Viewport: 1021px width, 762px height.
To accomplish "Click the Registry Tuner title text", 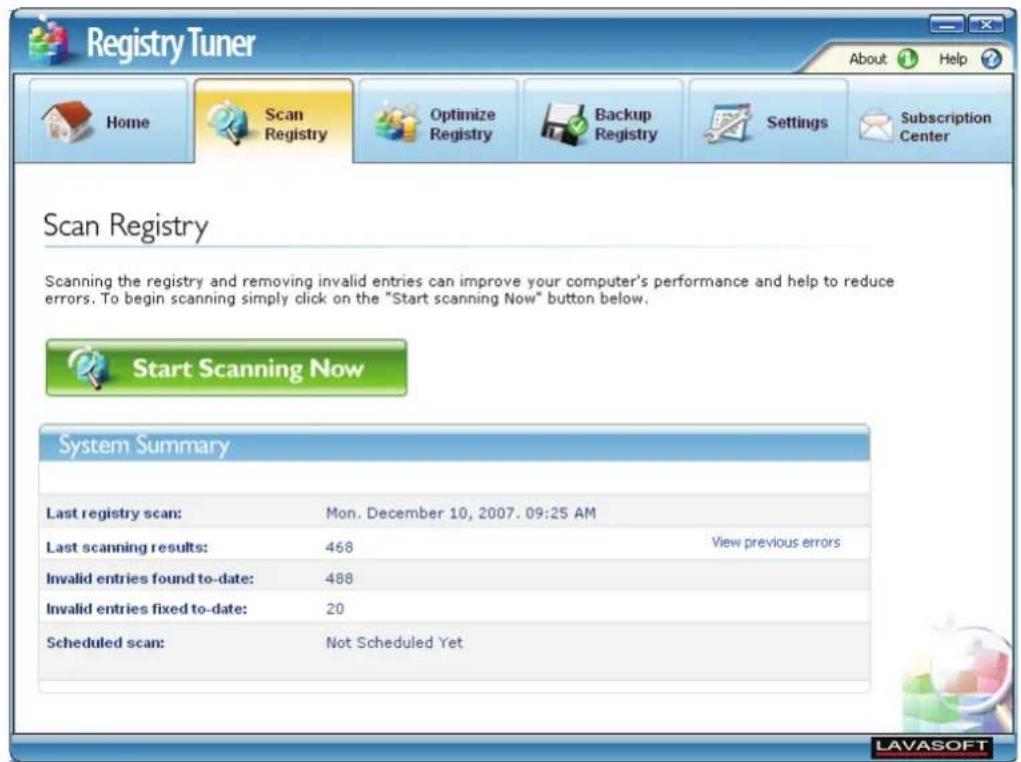I will (x=171, y=43).
